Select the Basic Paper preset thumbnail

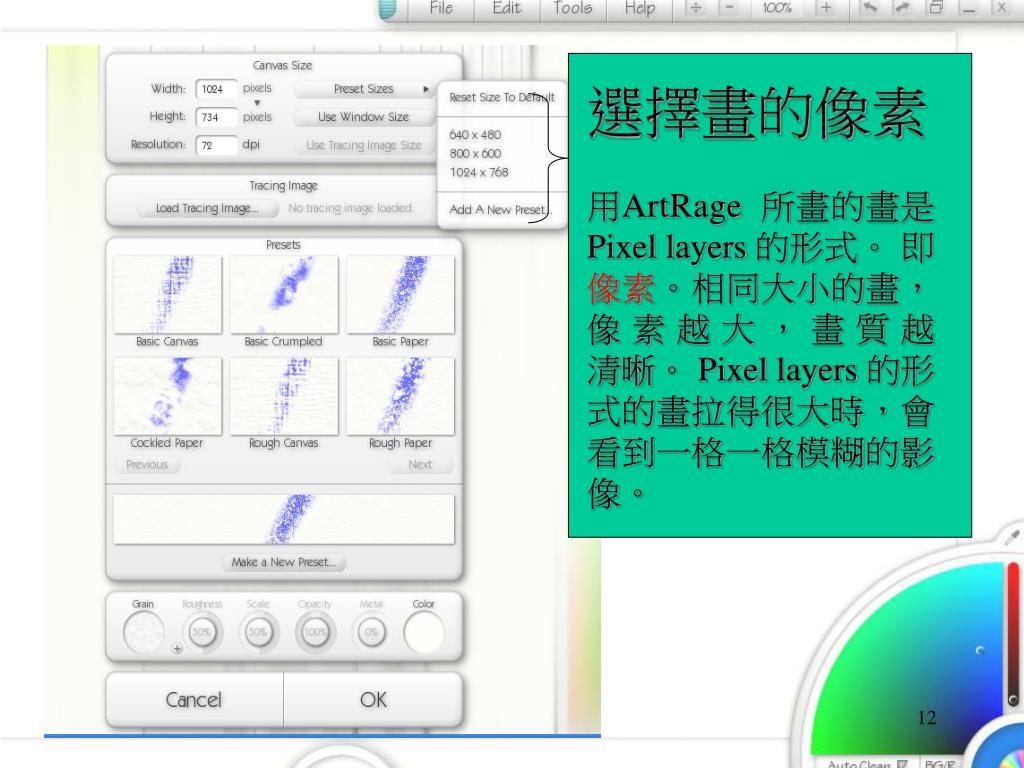click(400, 295)
